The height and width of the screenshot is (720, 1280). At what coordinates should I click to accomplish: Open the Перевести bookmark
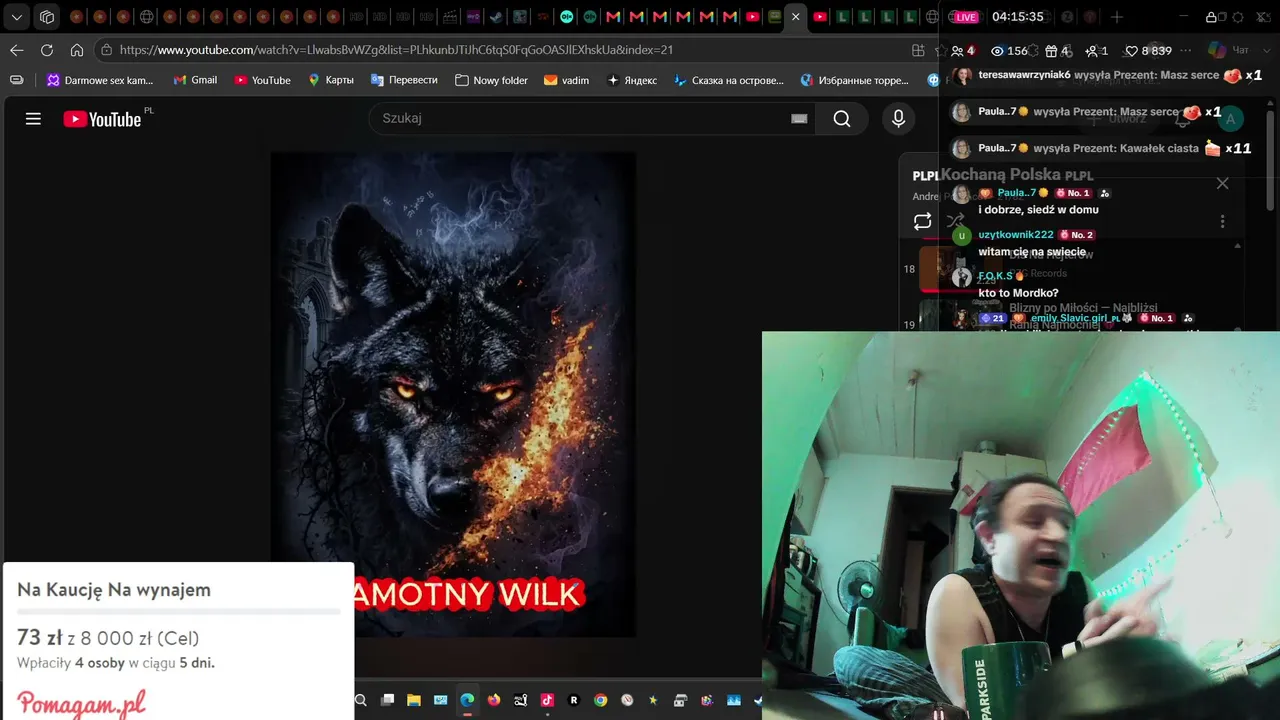[x=404, y=80]
